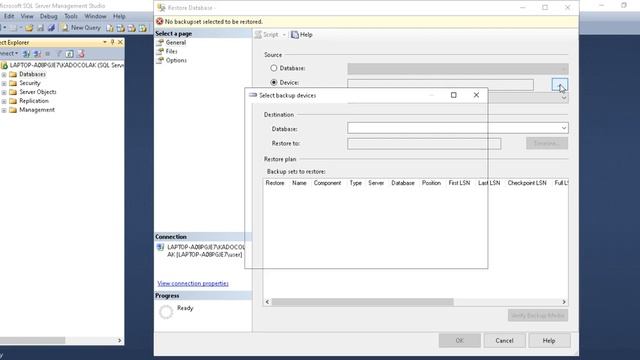Screen dimensions: 640x360
Task: Click the server connection icon under Connection
Action: click(160, 247)
